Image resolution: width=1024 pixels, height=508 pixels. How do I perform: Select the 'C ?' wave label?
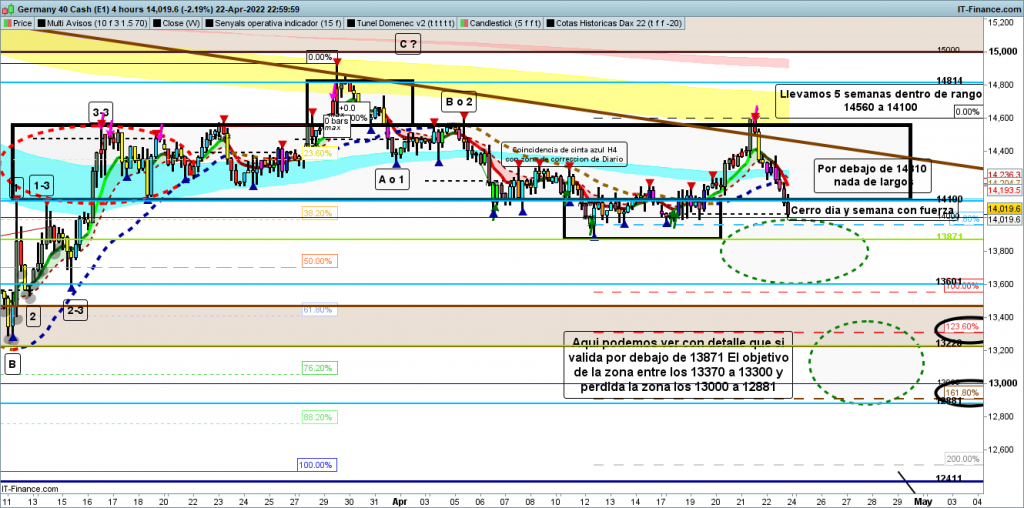pyautogui.click(x=407, y=43)
